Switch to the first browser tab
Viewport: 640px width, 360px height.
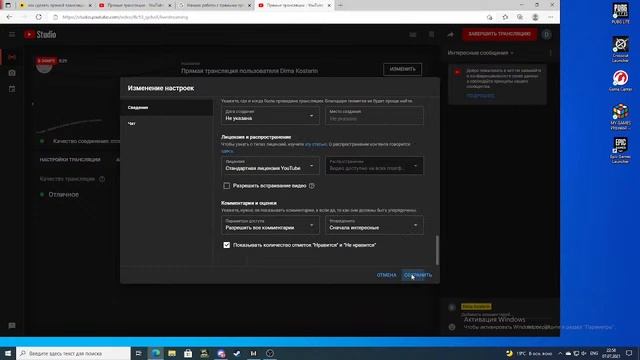(x=55, y=5)
